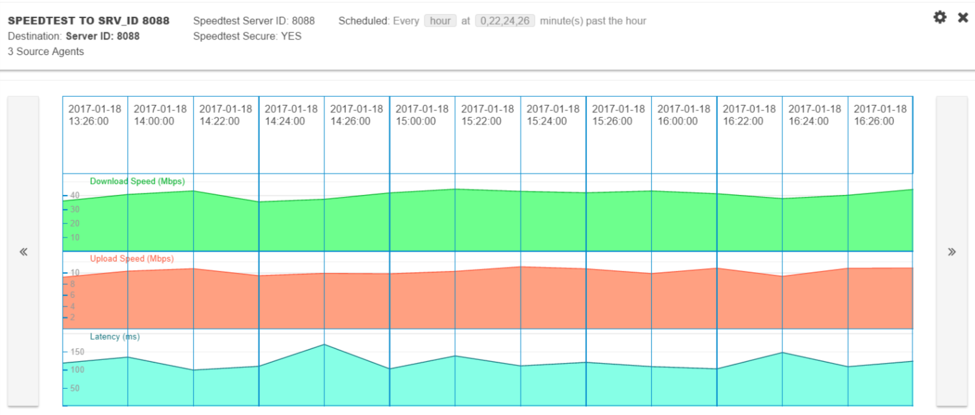Select the 2017-01-18 14:00:00 column header

pyautogui.click(x=160, y=134)
